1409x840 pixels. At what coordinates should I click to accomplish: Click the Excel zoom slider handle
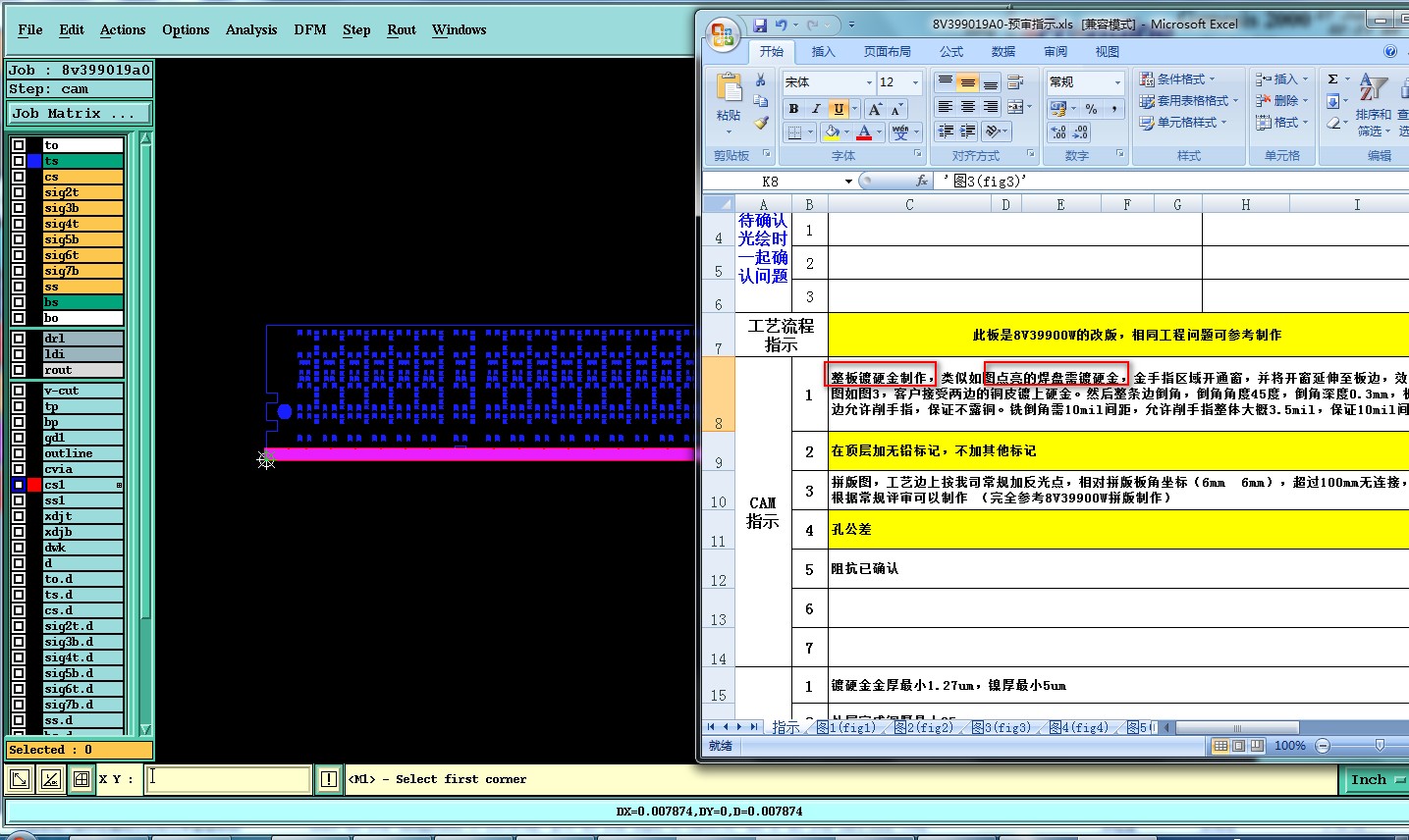tap(1380, 746)
